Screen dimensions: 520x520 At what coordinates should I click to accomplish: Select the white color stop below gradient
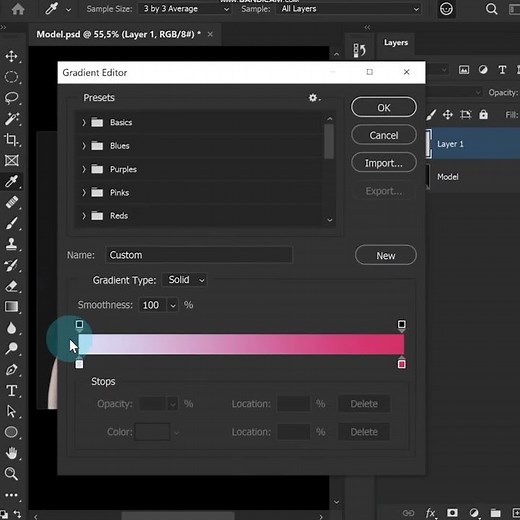click(79, 363)
